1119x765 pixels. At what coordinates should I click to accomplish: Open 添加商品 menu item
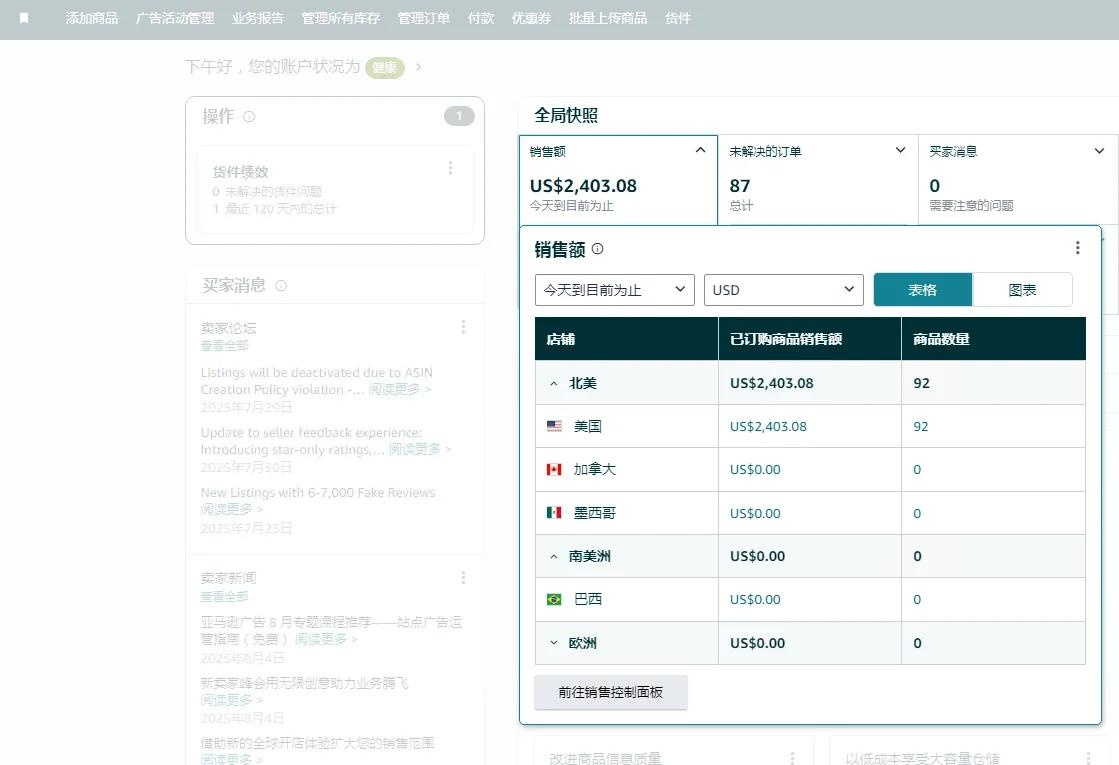click(x=92, y=19)
